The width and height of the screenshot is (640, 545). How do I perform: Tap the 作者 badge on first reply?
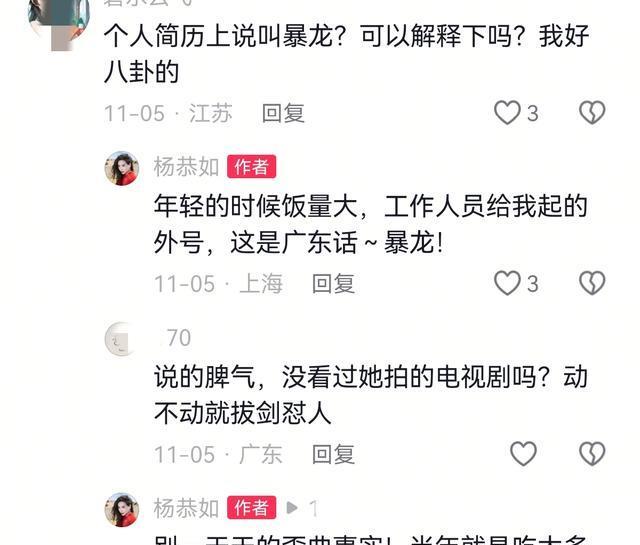[251, 167]
